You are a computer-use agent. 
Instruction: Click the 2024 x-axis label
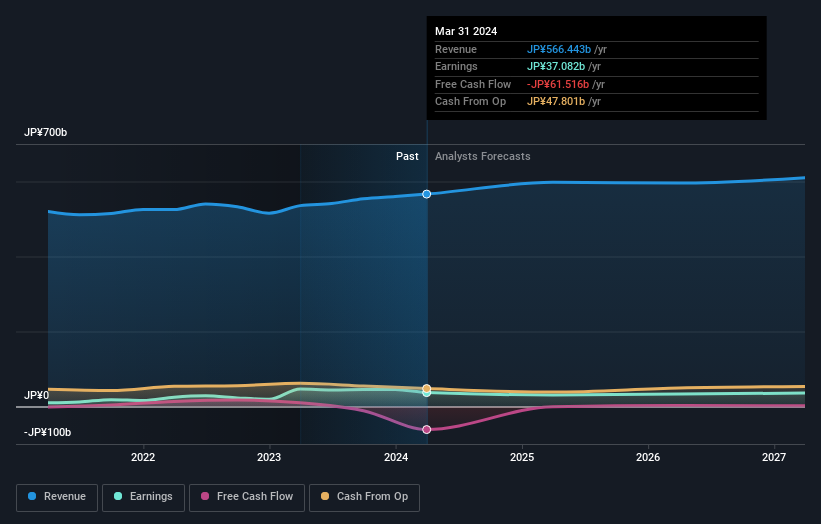396,457
